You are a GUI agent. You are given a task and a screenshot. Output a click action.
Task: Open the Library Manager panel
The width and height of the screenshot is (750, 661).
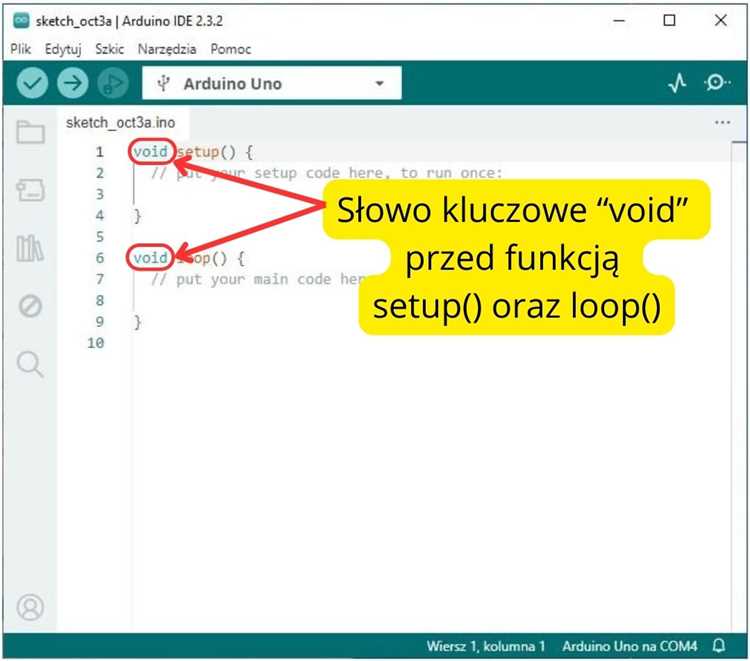(30, 248)
